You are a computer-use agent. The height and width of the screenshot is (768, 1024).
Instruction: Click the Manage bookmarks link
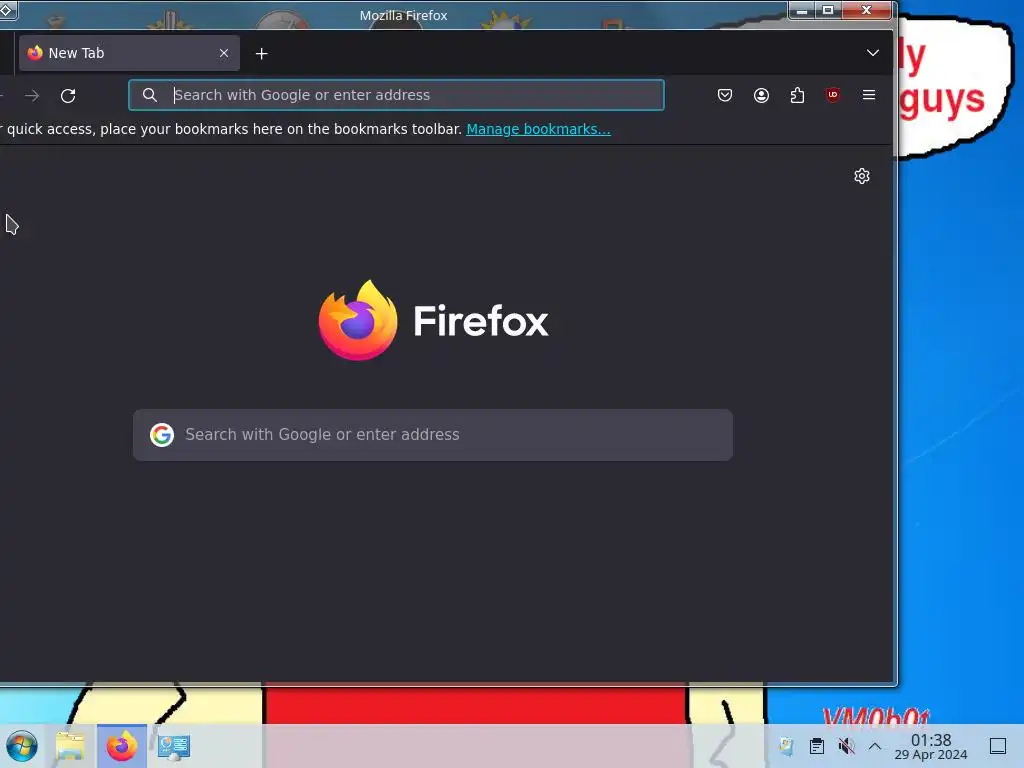tap(538, 129)
